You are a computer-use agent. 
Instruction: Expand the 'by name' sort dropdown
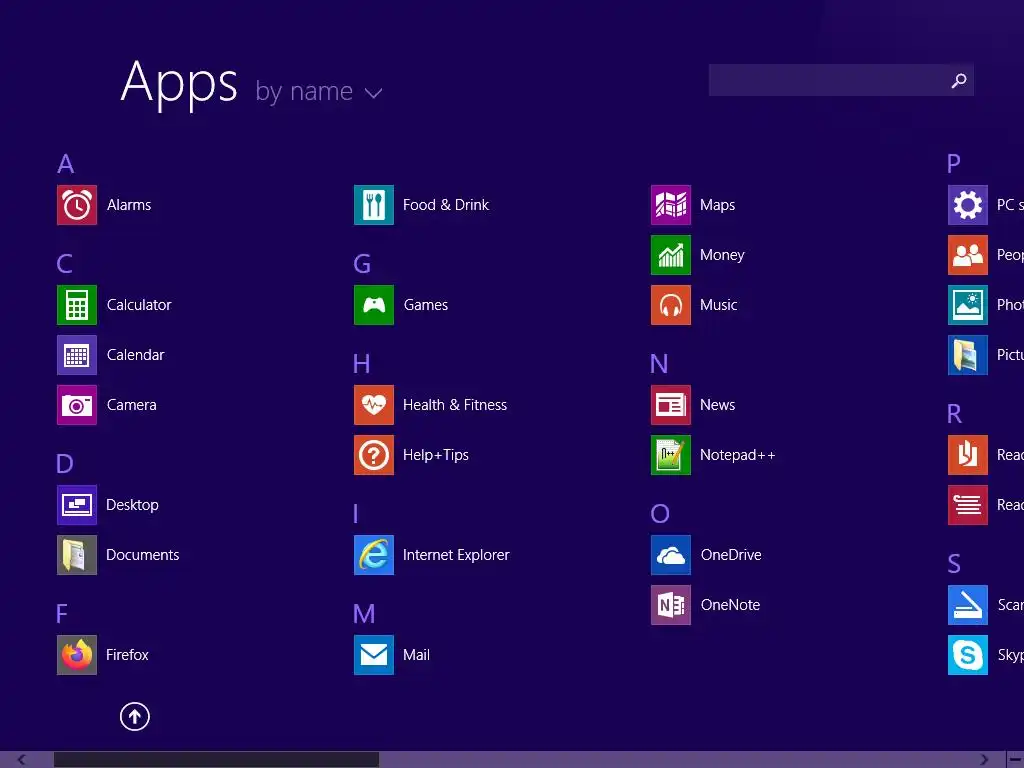coord(319,91)
